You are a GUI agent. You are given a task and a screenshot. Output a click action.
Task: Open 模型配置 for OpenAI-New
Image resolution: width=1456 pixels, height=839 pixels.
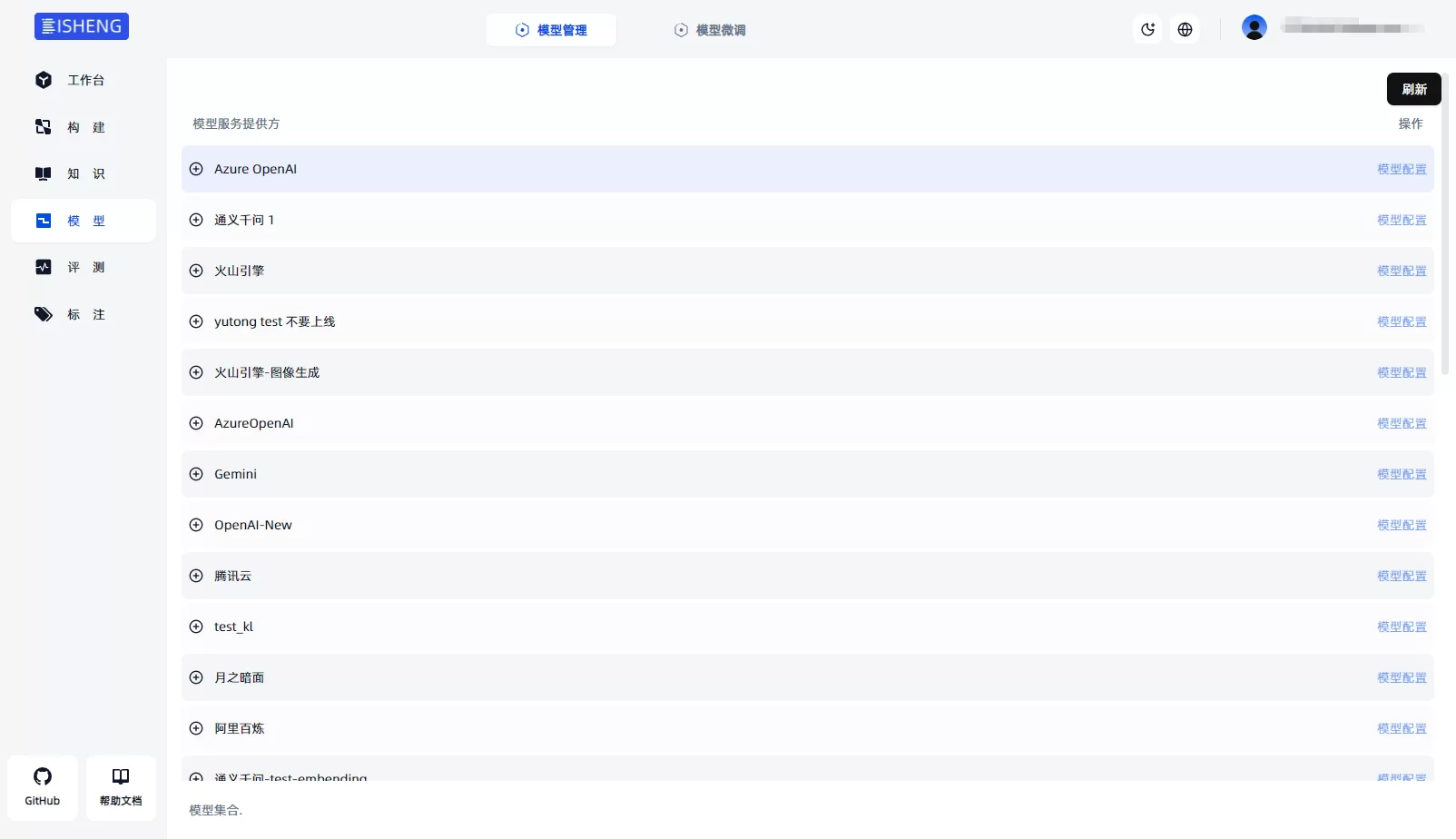pyautogui.click(x=1402, y=525)
